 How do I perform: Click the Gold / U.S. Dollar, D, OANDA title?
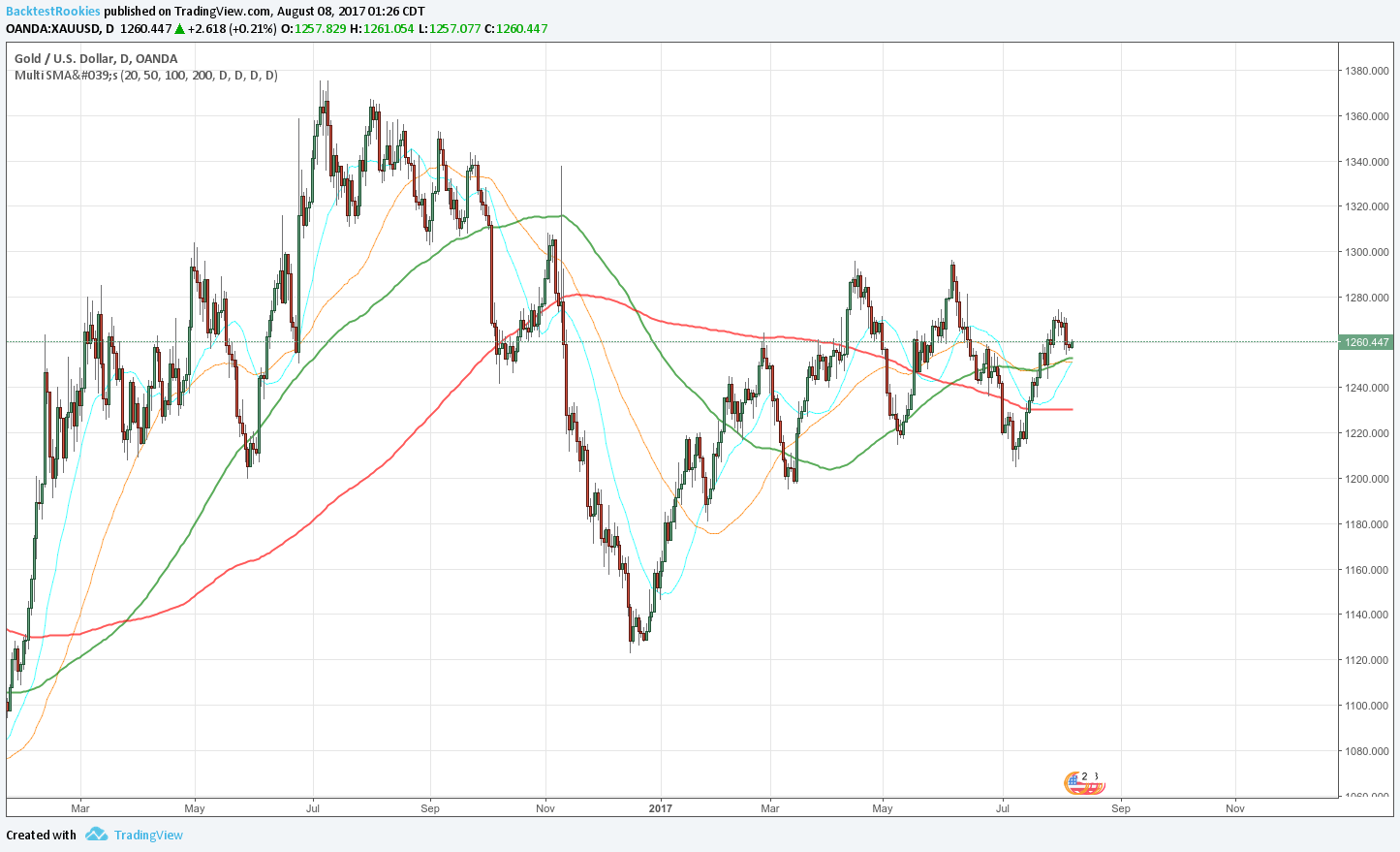click(x=96, y=59)
